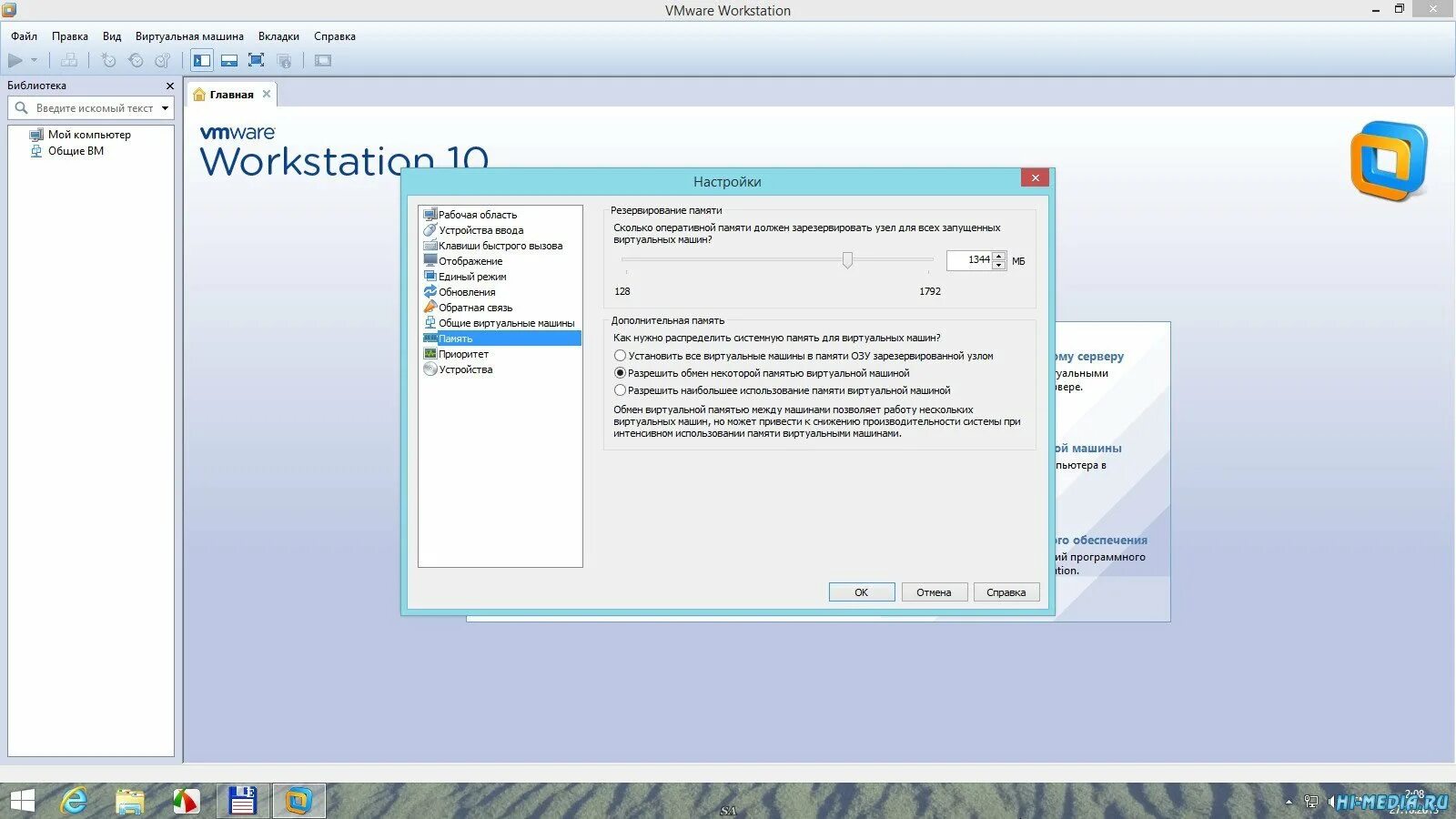Toggle the thumbnail bar toolbar icon
This screenshot has width=1456, height=819.
229,61
